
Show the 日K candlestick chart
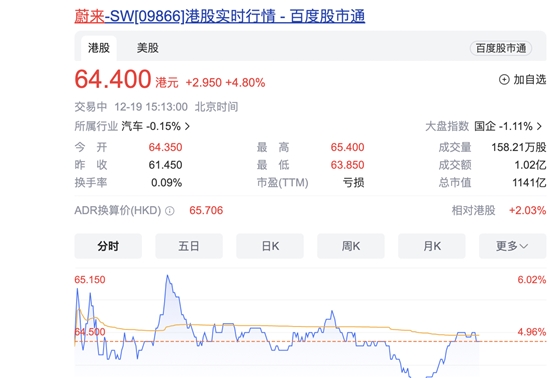pos(270,246)
